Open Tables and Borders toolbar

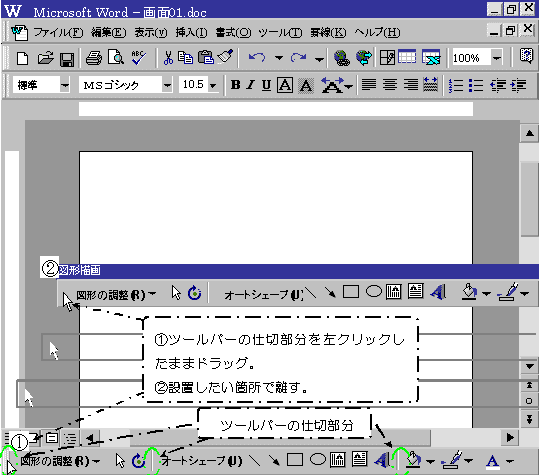click(387, 57)
